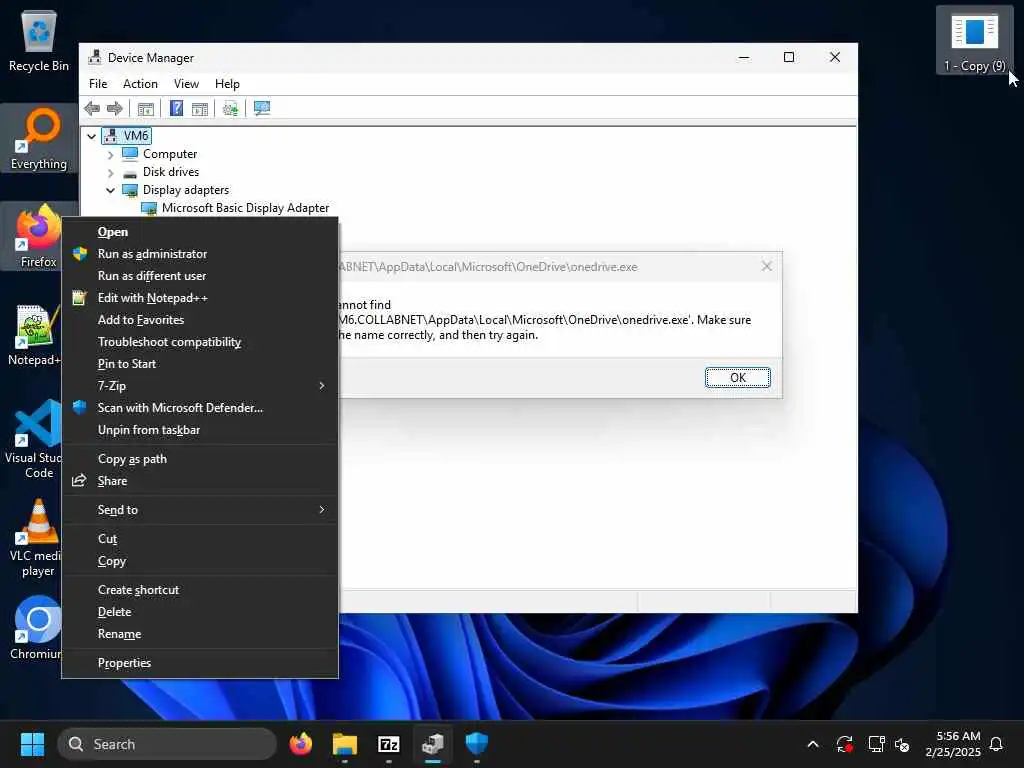
Task: Choose Delete in the context menu
Action: (200, 612)
